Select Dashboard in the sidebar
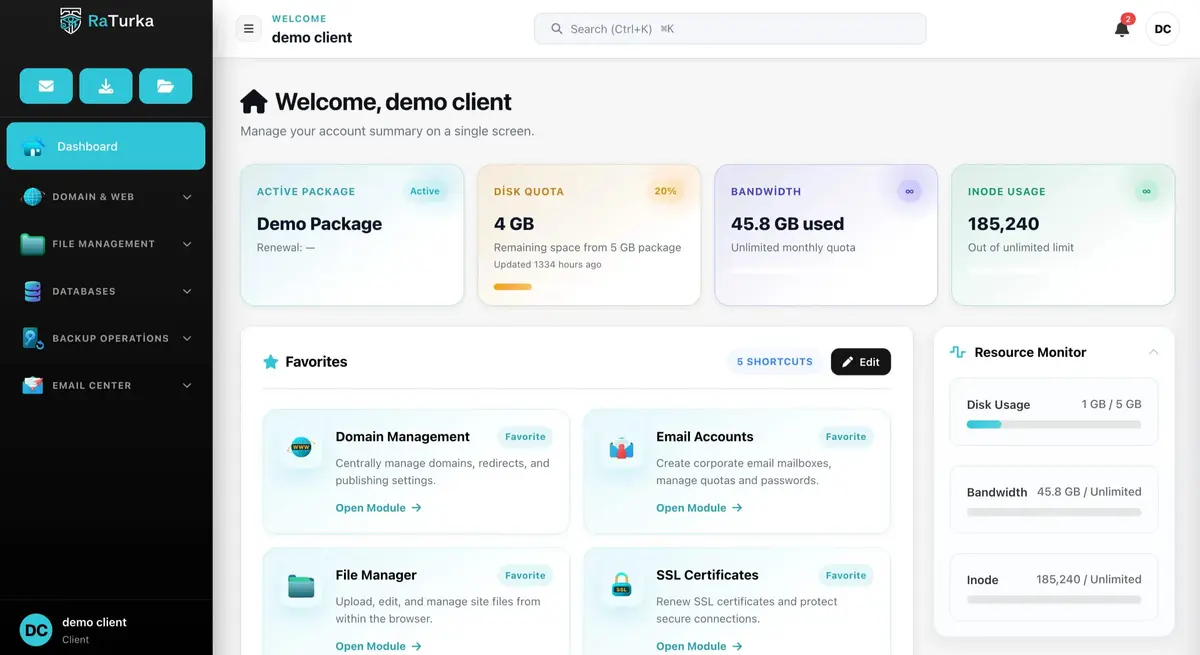 [x=106, y=146]
